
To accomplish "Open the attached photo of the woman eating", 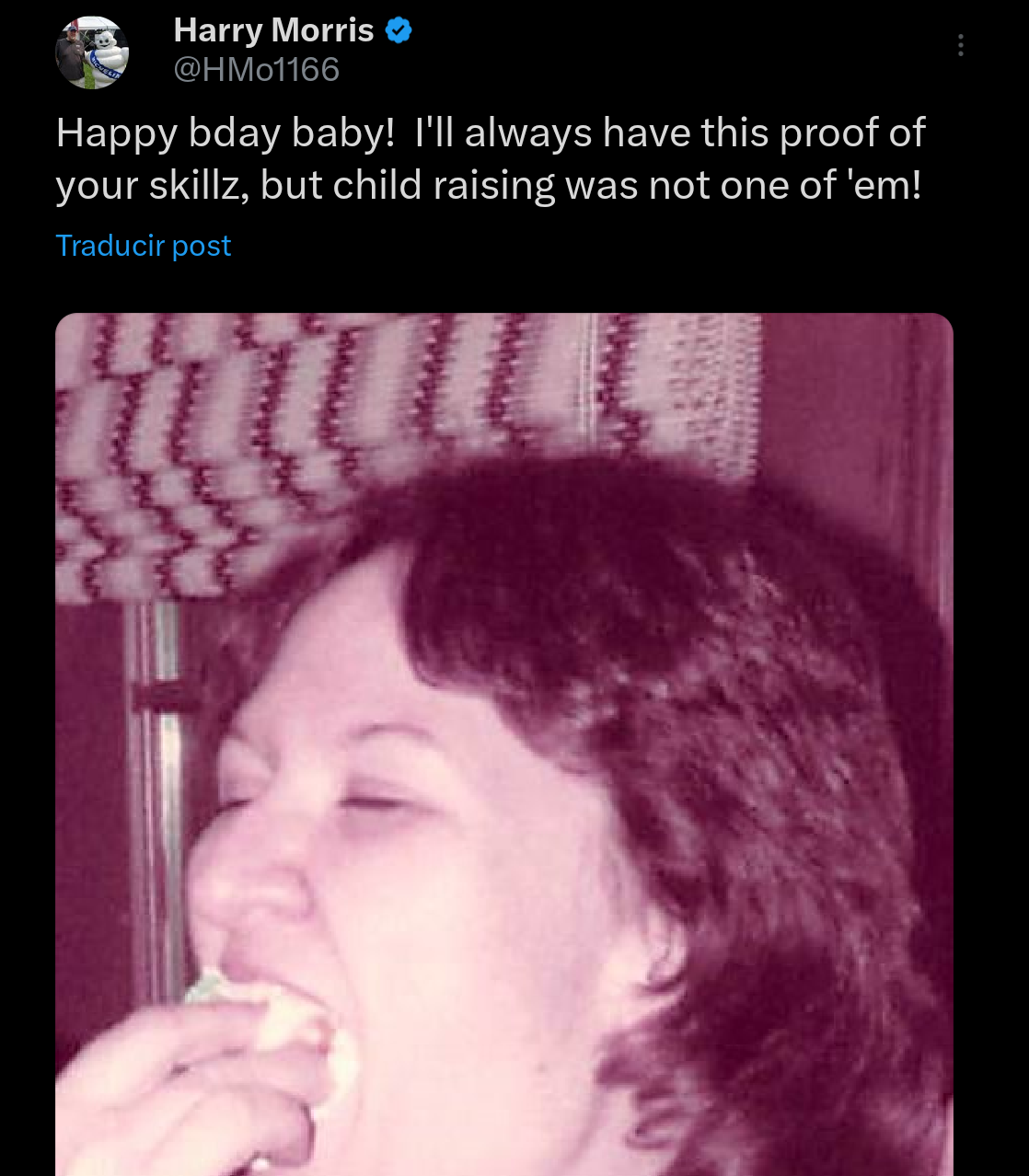I will point(504,744).
